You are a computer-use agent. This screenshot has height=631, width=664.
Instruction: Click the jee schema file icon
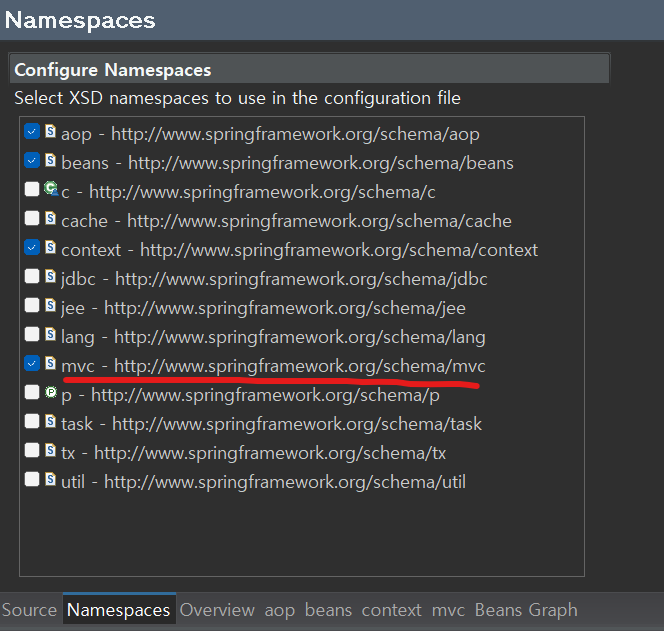tap(50, 305)
